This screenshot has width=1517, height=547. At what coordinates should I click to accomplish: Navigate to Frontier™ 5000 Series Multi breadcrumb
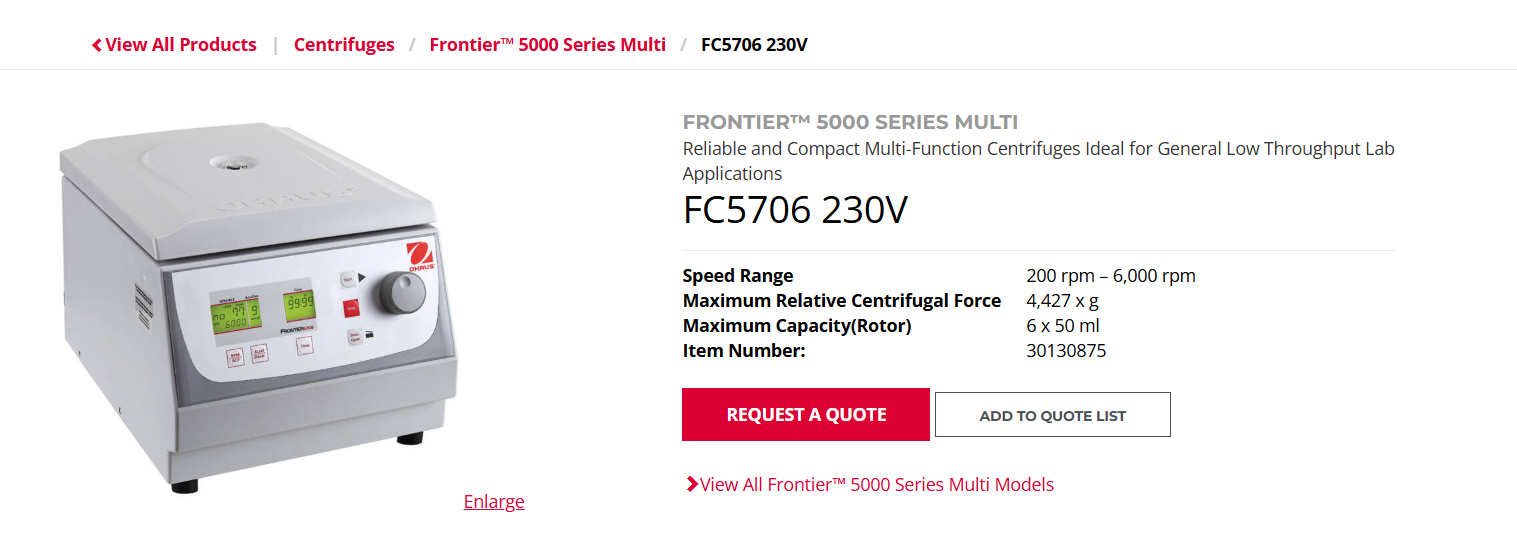pyautogui.click(x=547, y=45)
